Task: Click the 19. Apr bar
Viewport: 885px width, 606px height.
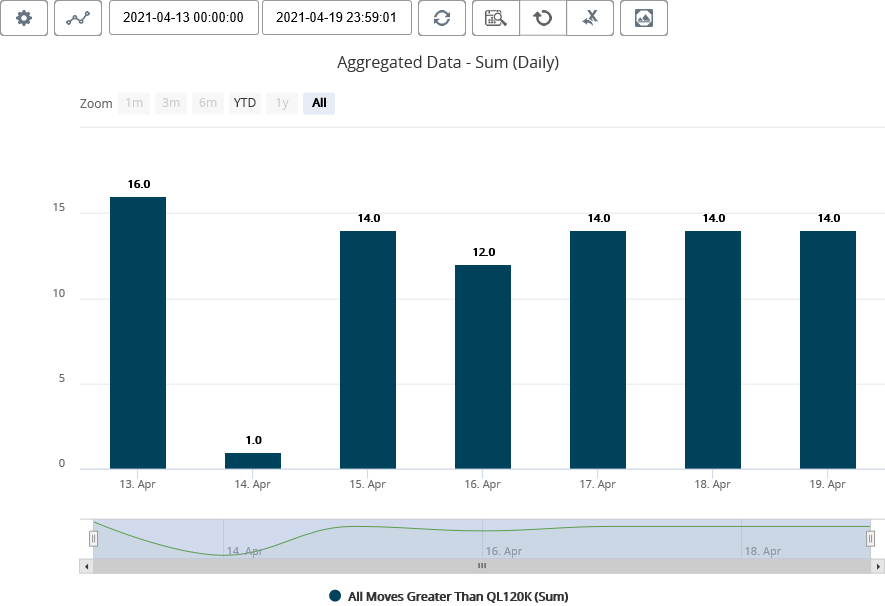Action: [x=828, y=350]
